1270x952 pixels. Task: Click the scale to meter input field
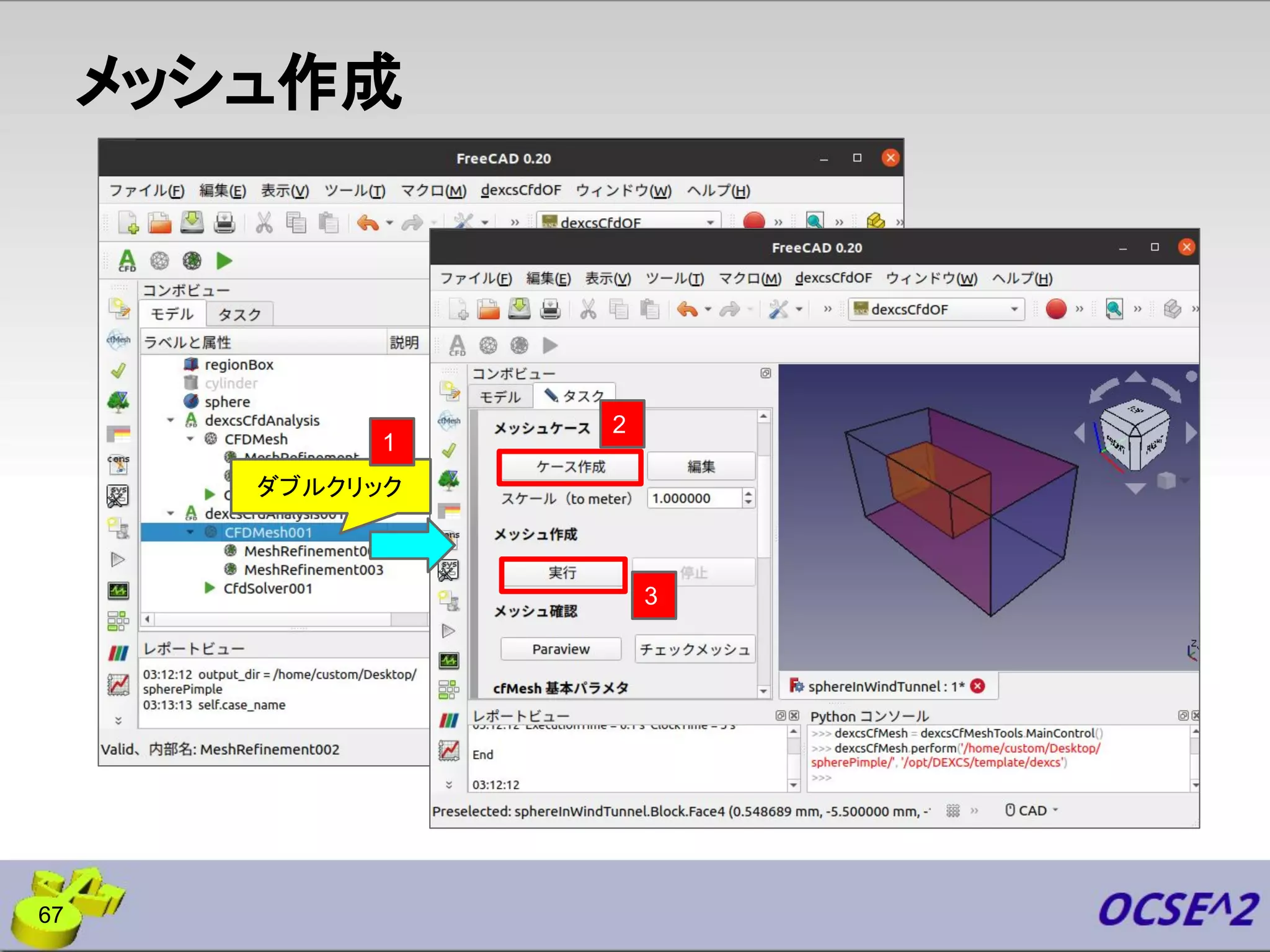click(x=694, y=498)
